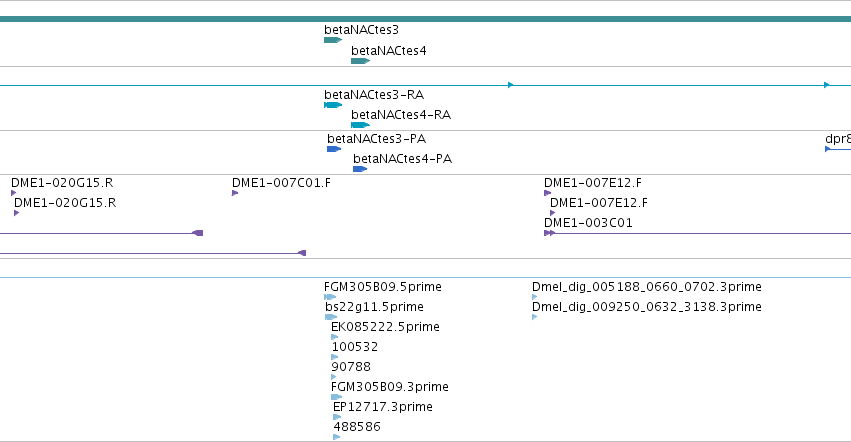Click Dmel_dig_005188_0660_0702.3prime label
This screenshot has height=442, width=851.
[x=646, y=287]
